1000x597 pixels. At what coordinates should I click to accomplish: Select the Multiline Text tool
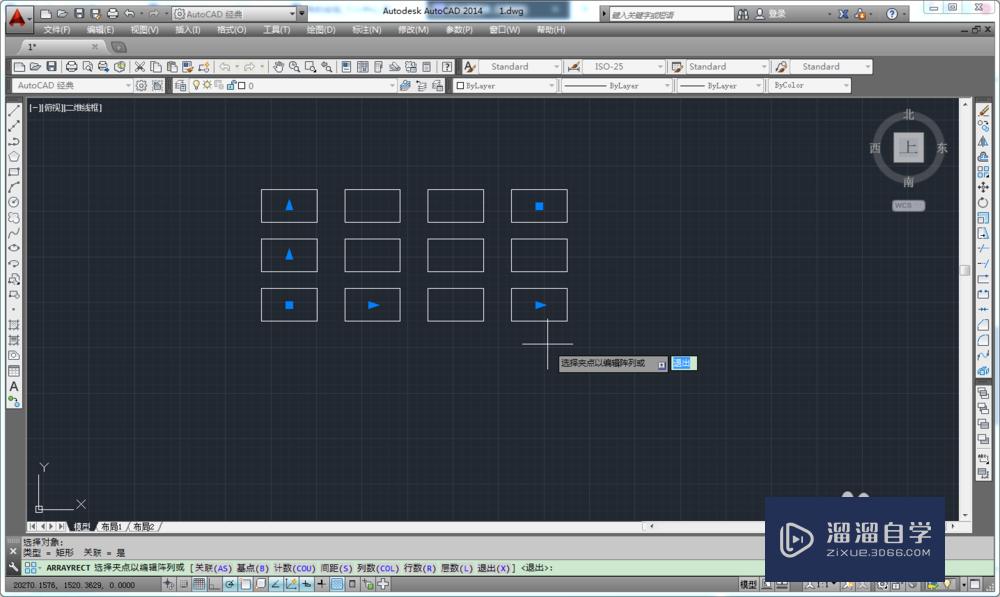(13, 387)
